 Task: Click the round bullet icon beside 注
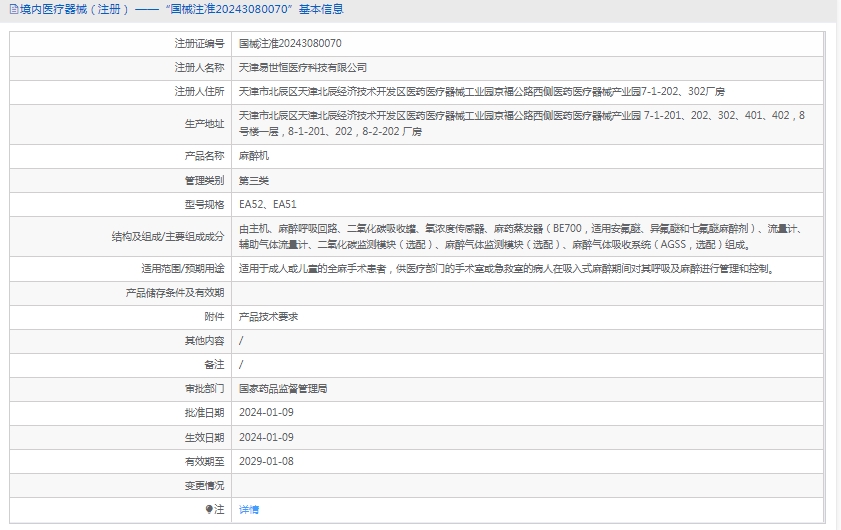[x=209, y=509]
